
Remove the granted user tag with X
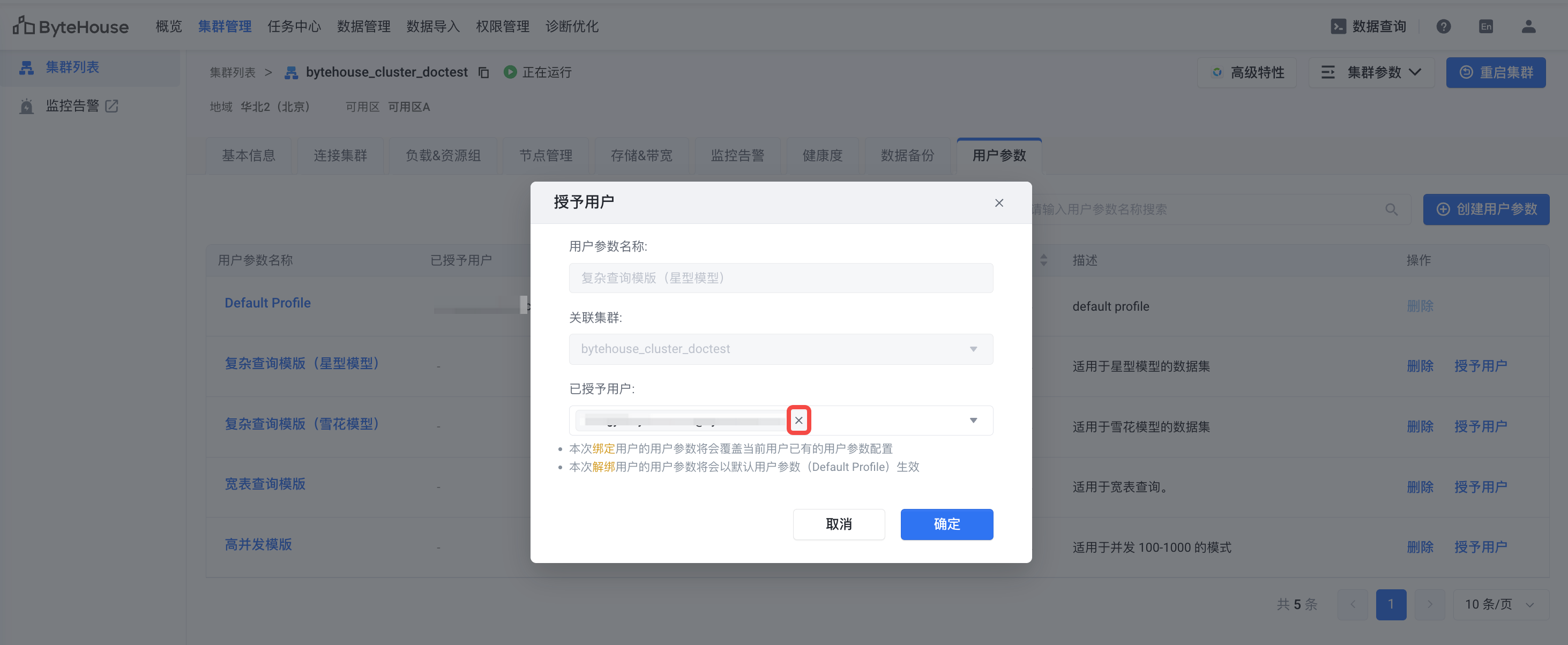pyautogui.click(x=798, y=421)
